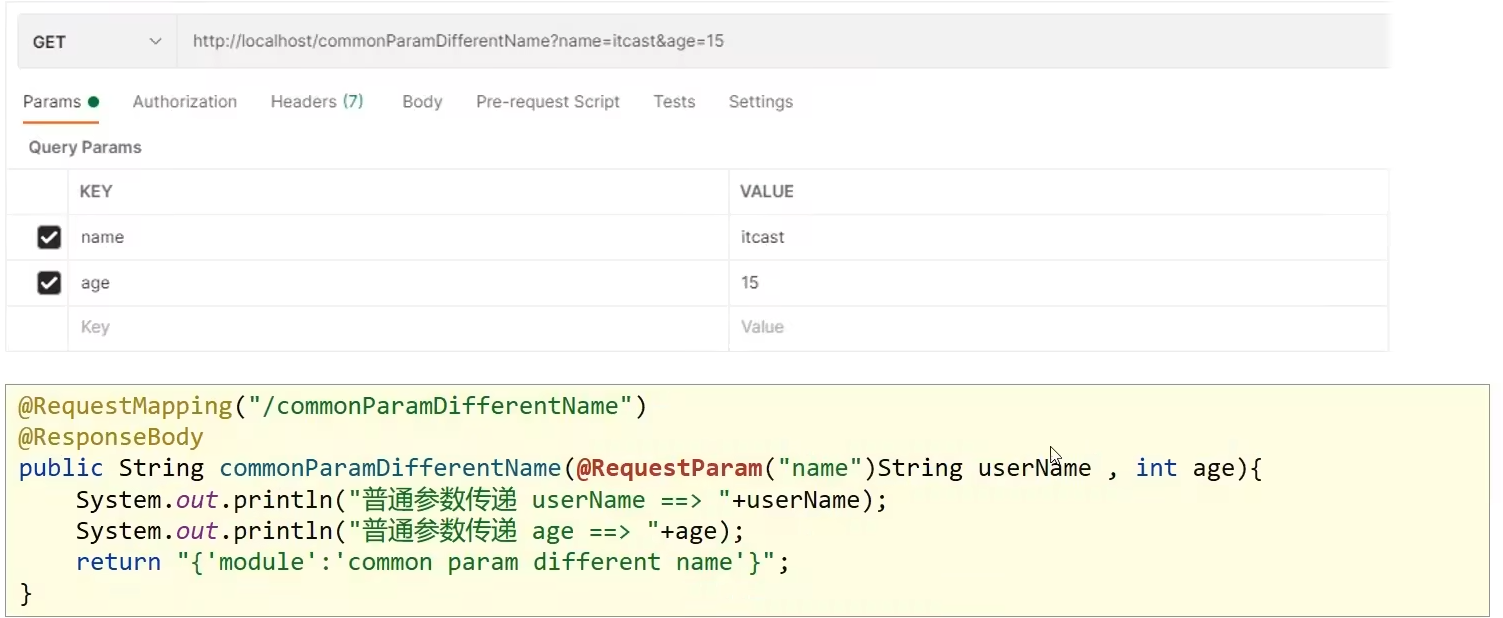
Task: Click the println age code line
Action: [x=411, y=530]
